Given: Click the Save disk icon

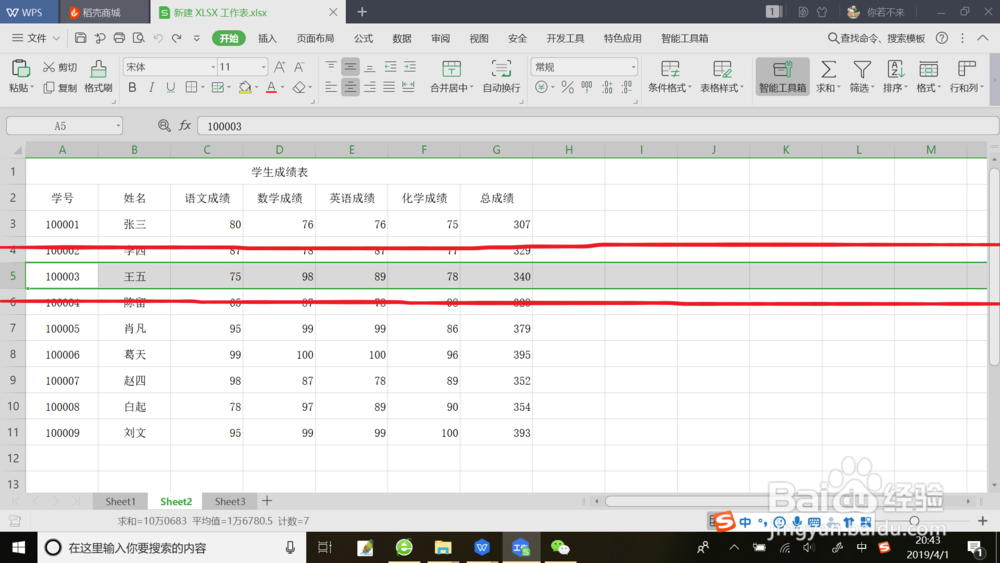Looking at the screenshot, I should [80, 38].
